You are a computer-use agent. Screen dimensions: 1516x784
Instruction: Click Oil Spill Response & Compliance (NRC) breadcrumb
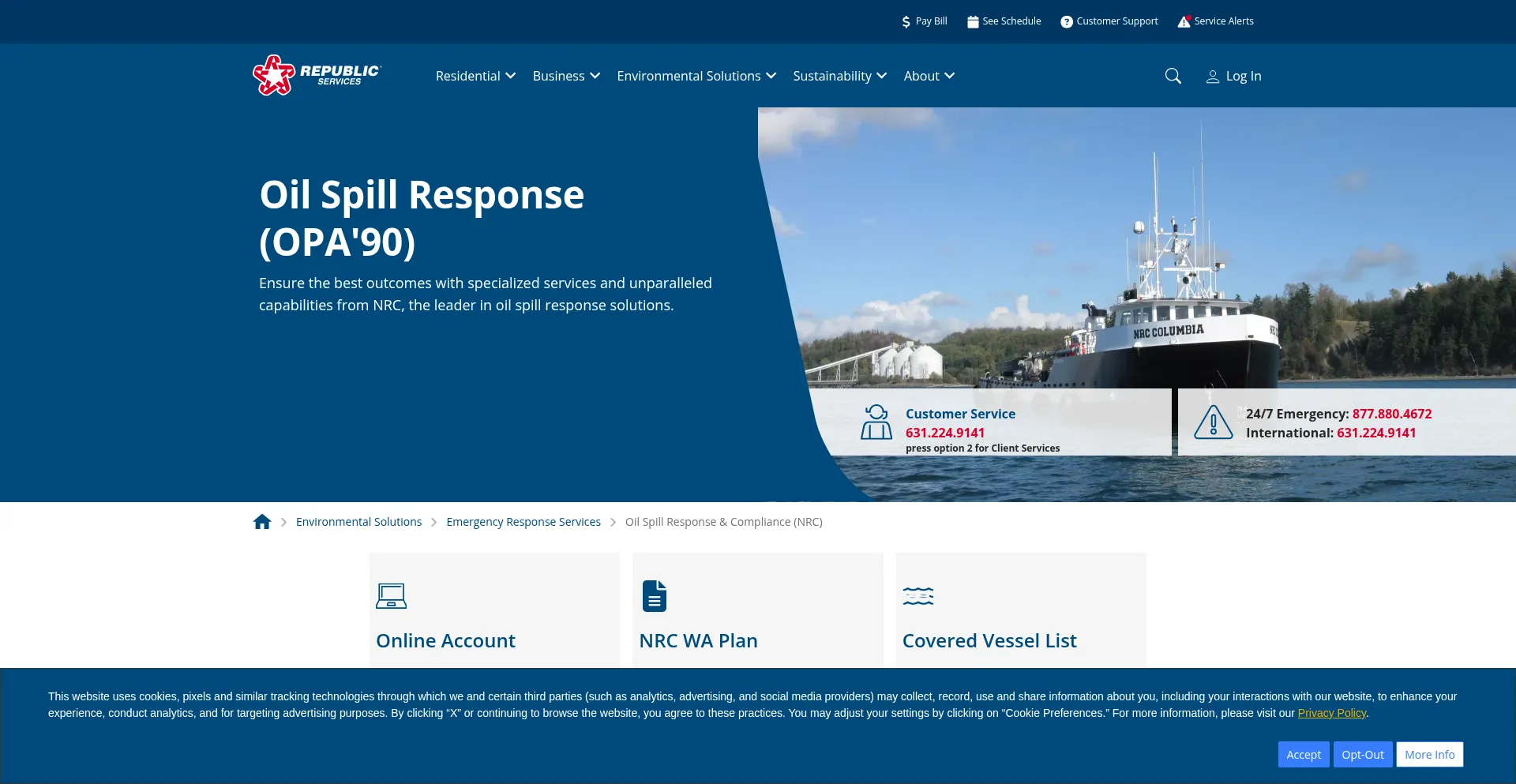pyautogui.click(x=724, y=522)
